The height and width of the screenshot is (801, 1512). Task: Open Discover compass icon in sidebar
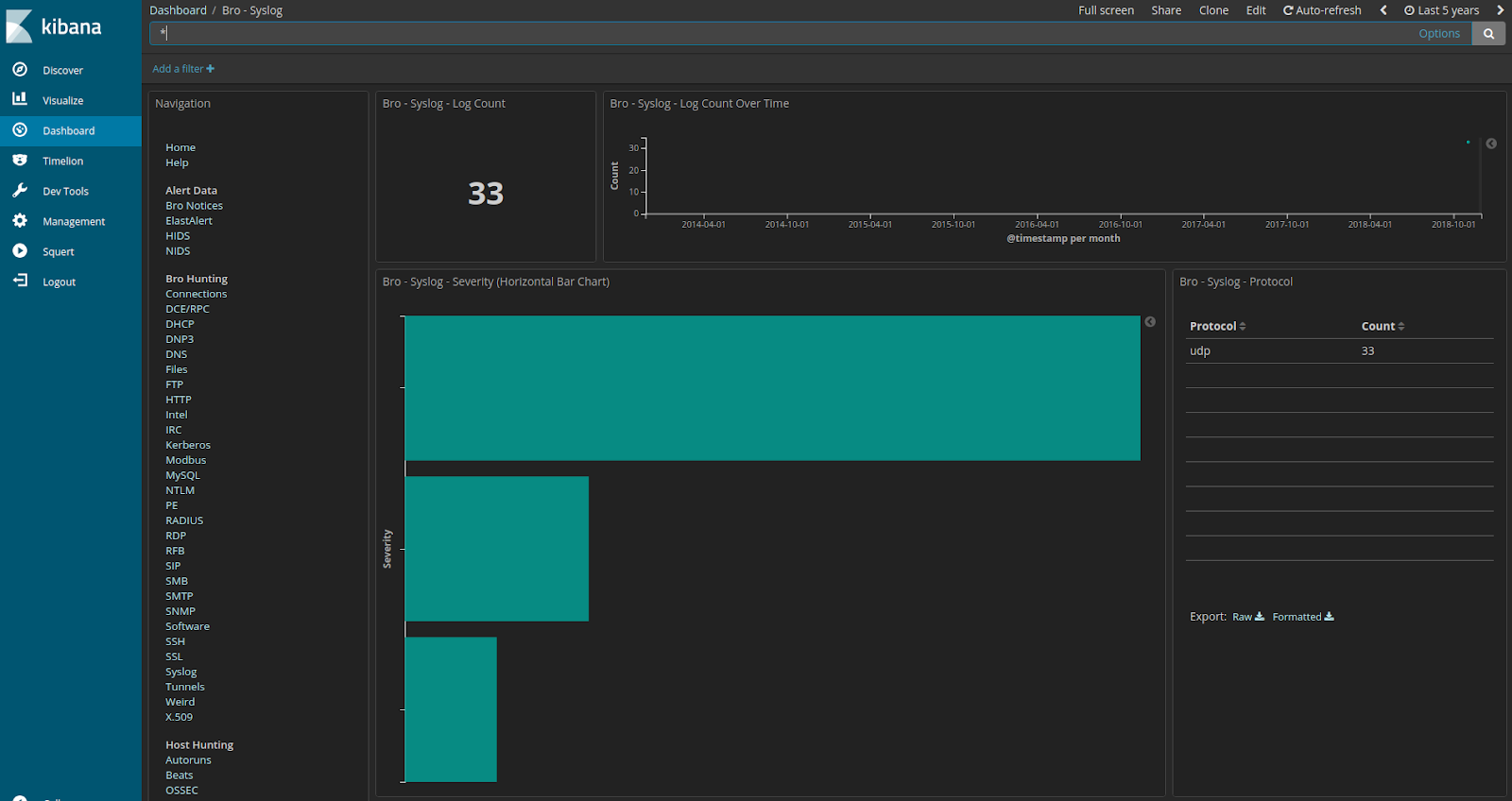click(x=20, y=69)
